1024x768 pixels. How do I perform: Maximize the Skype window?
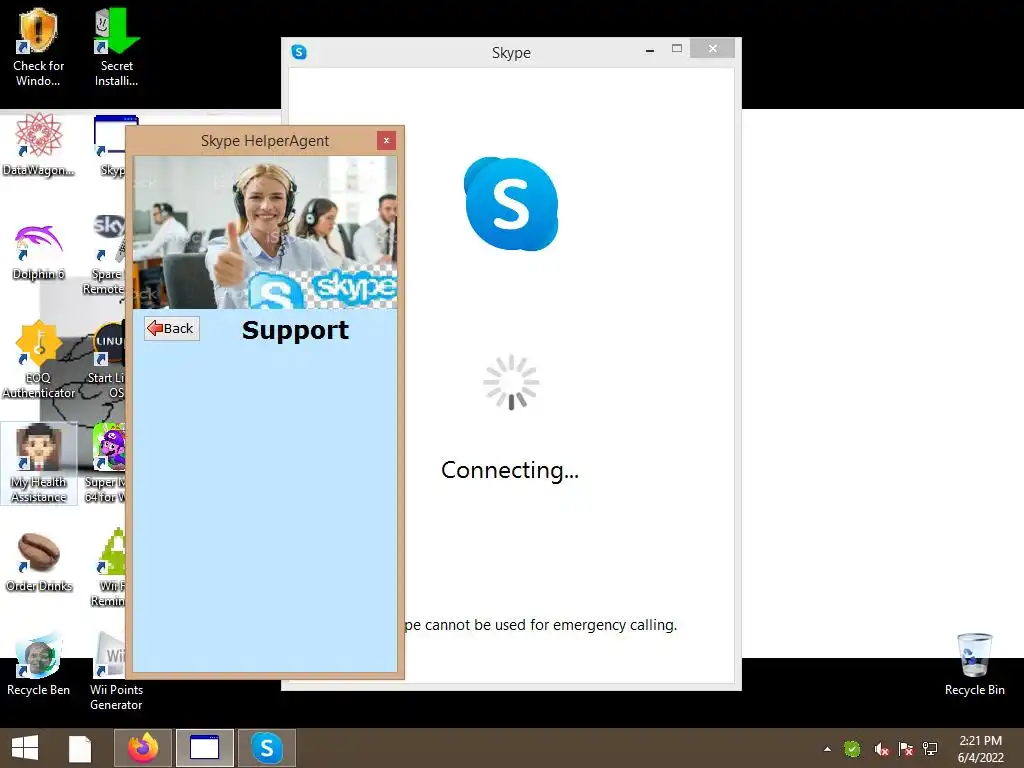(x=677, y=48)
